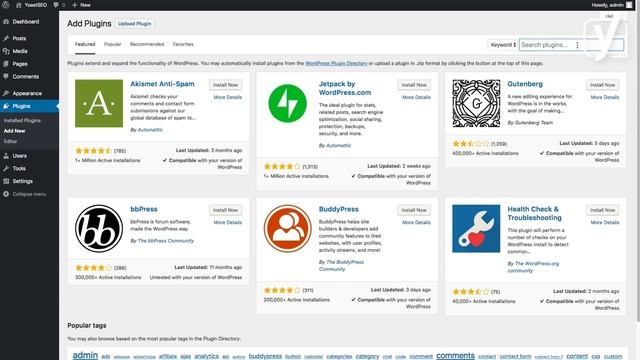Click the Appearance paintbrush icon
This screenshot has height=360, width=640.
pos(6,93)
